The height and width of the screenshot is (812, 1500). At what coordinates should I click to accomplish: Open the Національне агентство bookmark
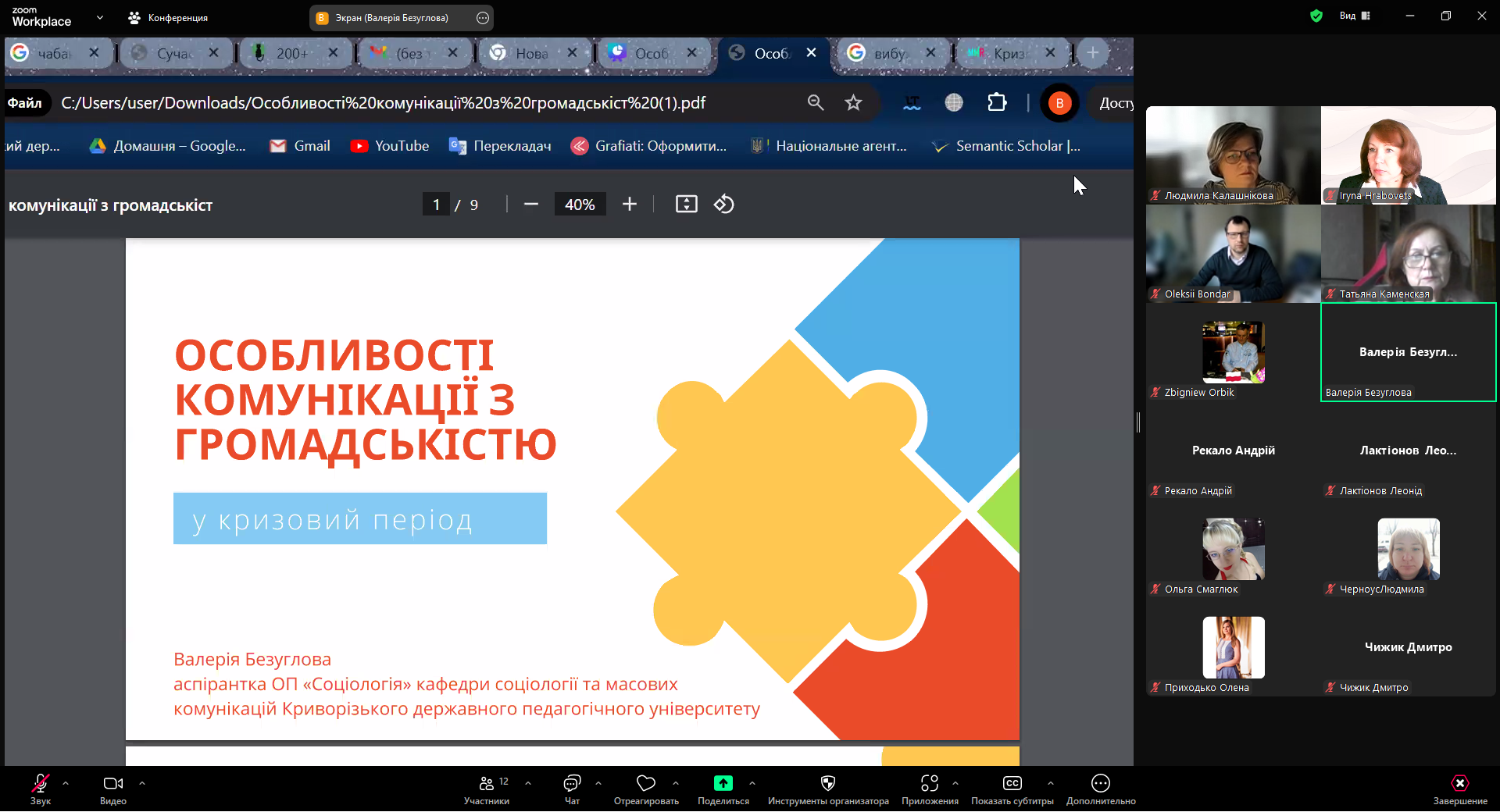[x=829, y=146]
